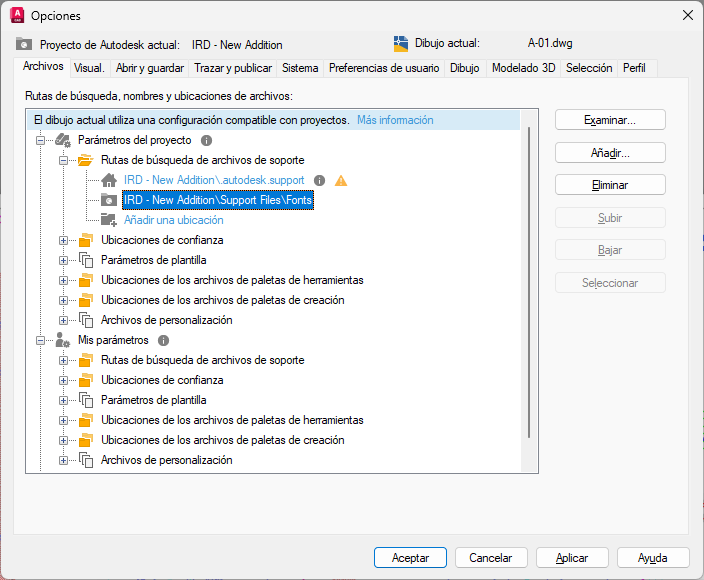
Task: Click folder icon of project paletas de creación
Action: pos(86,300)
